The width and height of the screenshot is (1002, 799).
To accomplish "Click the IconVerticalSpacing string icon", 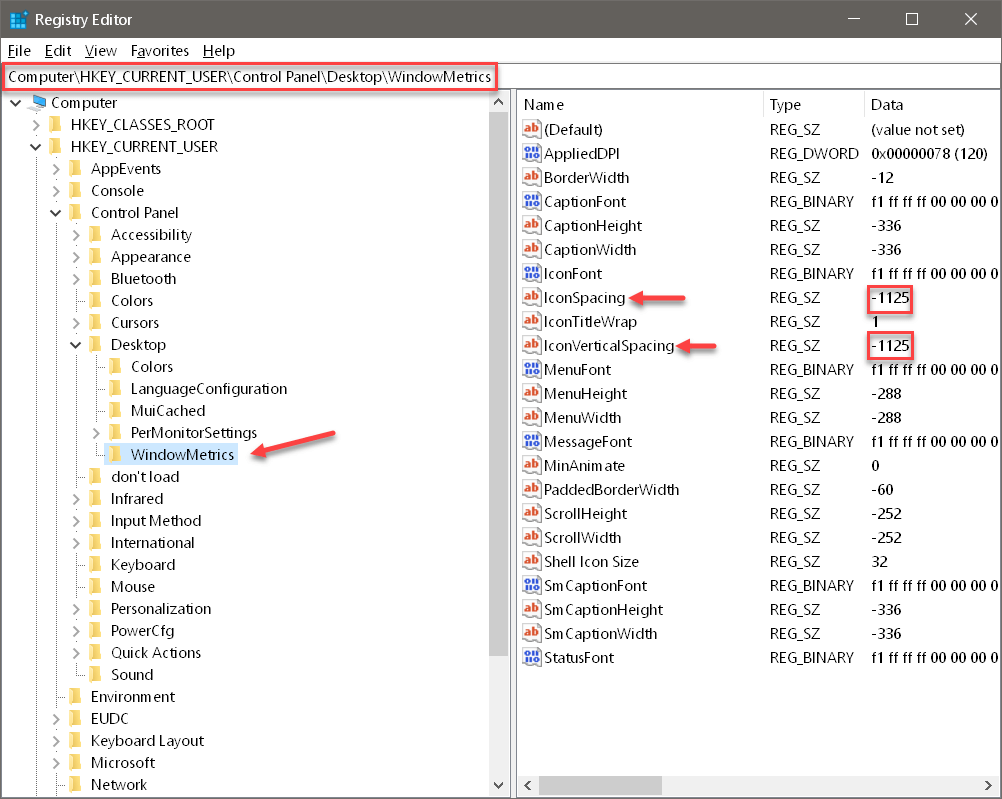I will (x=531, y=345).
